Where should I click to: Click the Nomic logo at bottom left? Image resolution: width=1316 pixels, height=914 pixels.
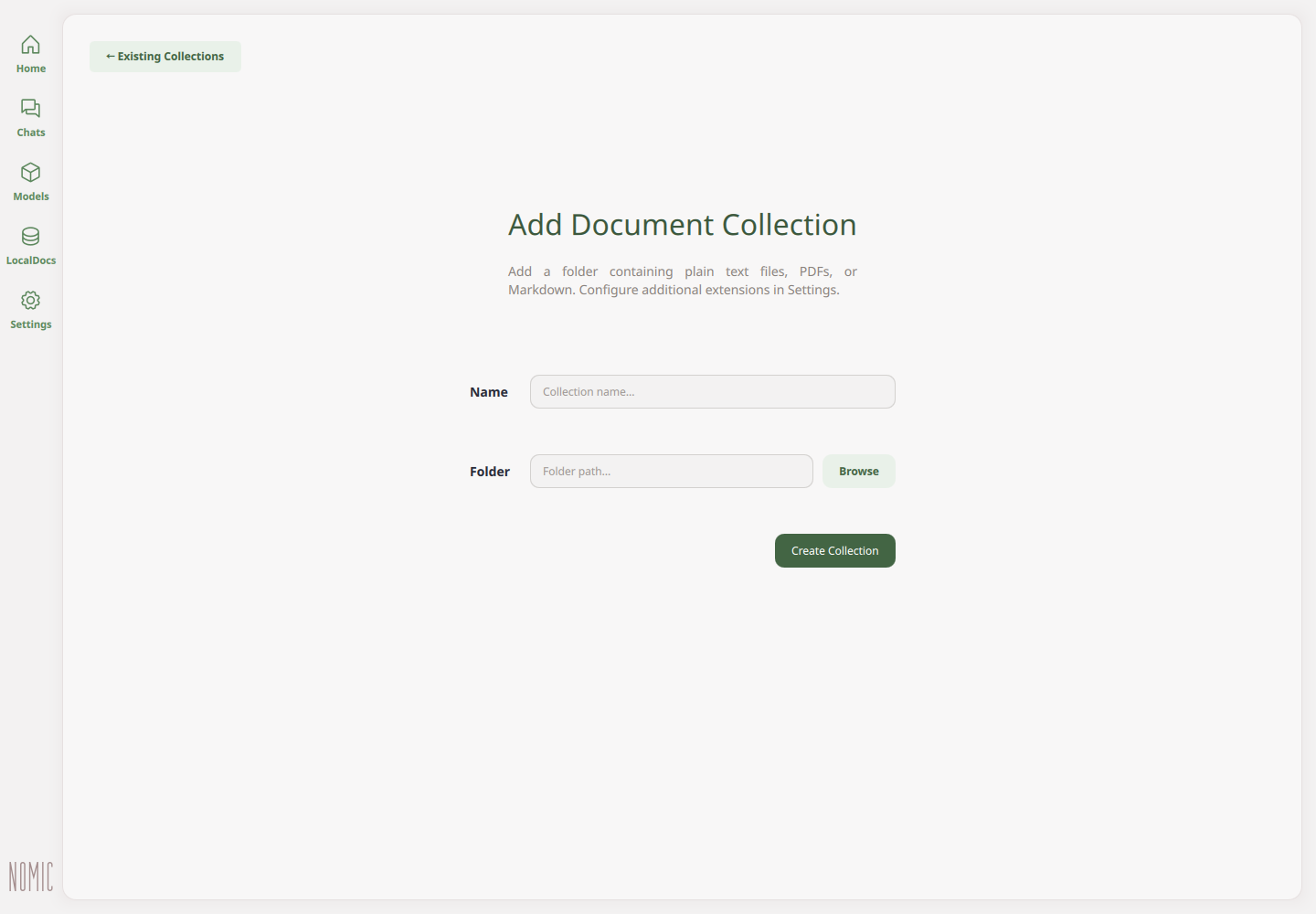coord(31,877)
